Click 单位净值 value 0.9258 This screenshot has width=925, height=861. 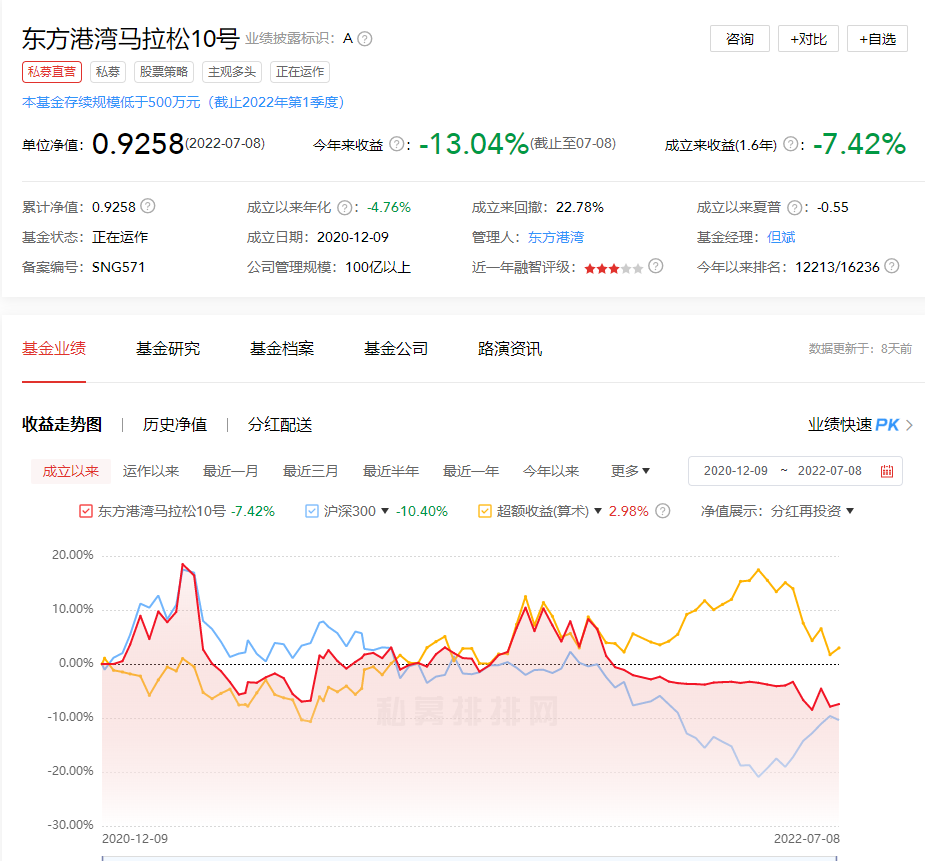(x=138, y=144)
